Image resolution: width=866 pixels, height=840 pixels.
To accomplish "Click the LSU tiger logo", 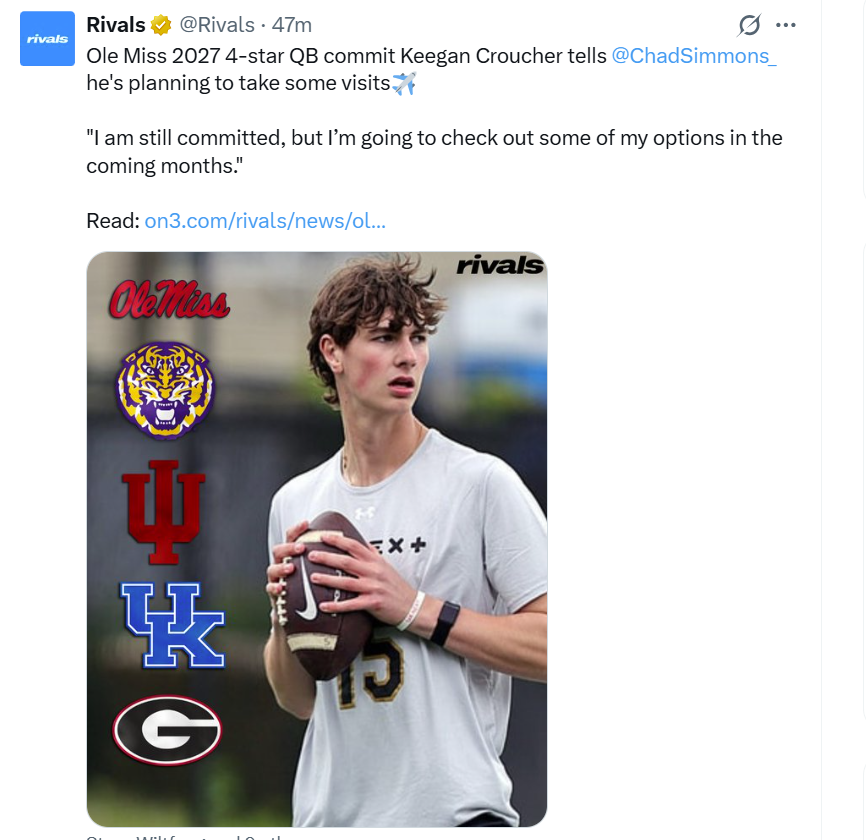I will click(165, 390).
